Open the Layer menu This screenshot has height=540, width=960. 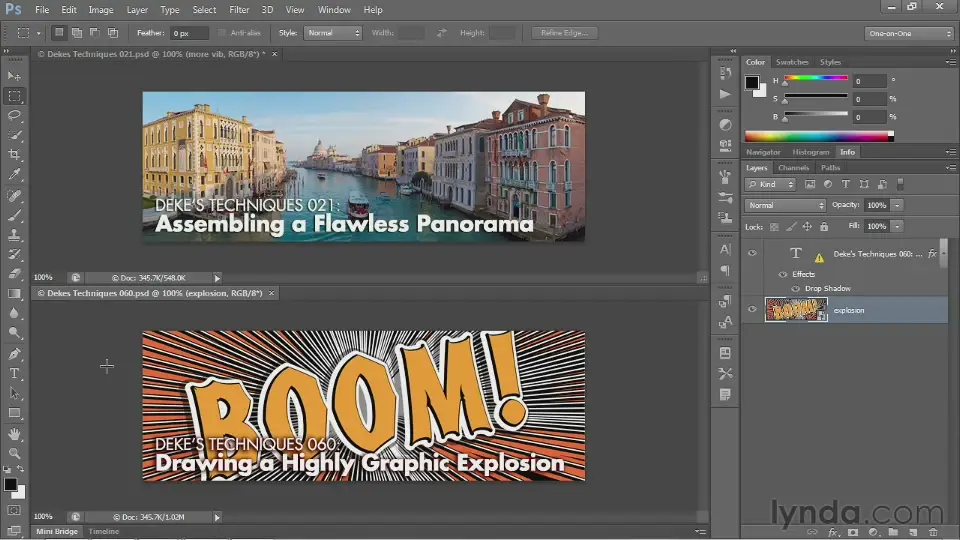137,10
